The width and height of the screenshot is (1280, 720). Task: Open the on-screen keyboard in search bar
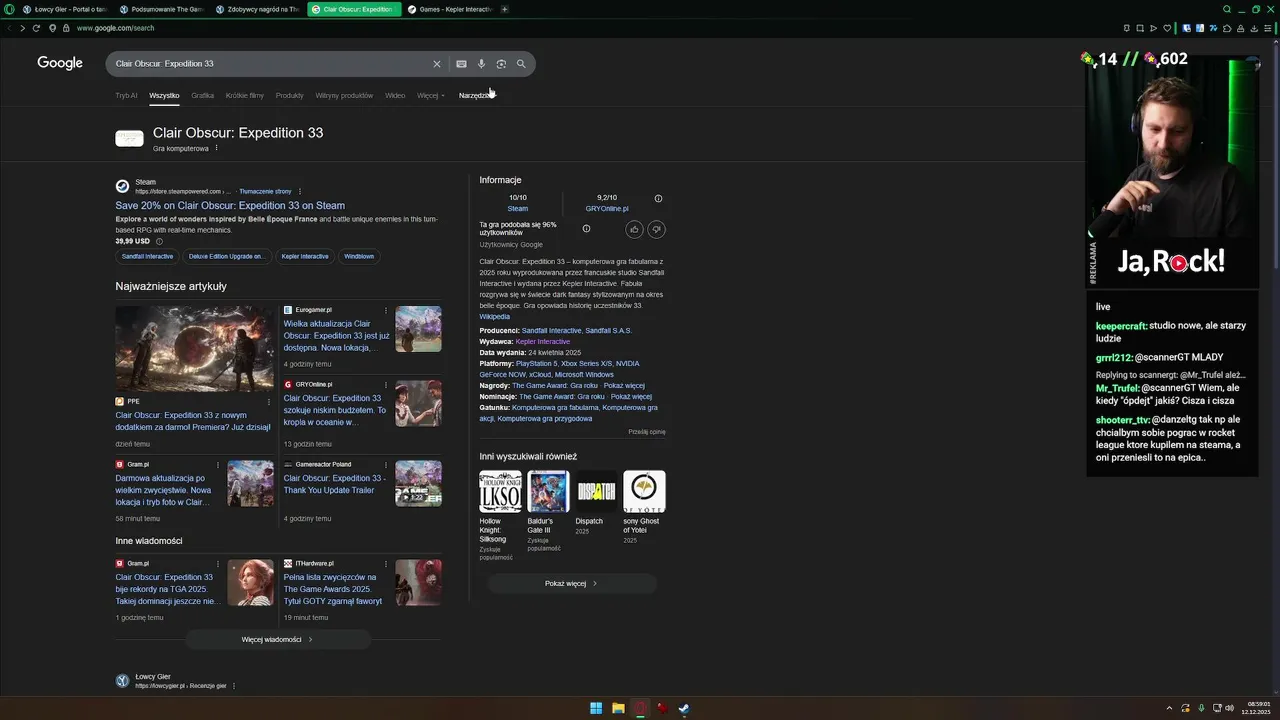tap(461, 64)
